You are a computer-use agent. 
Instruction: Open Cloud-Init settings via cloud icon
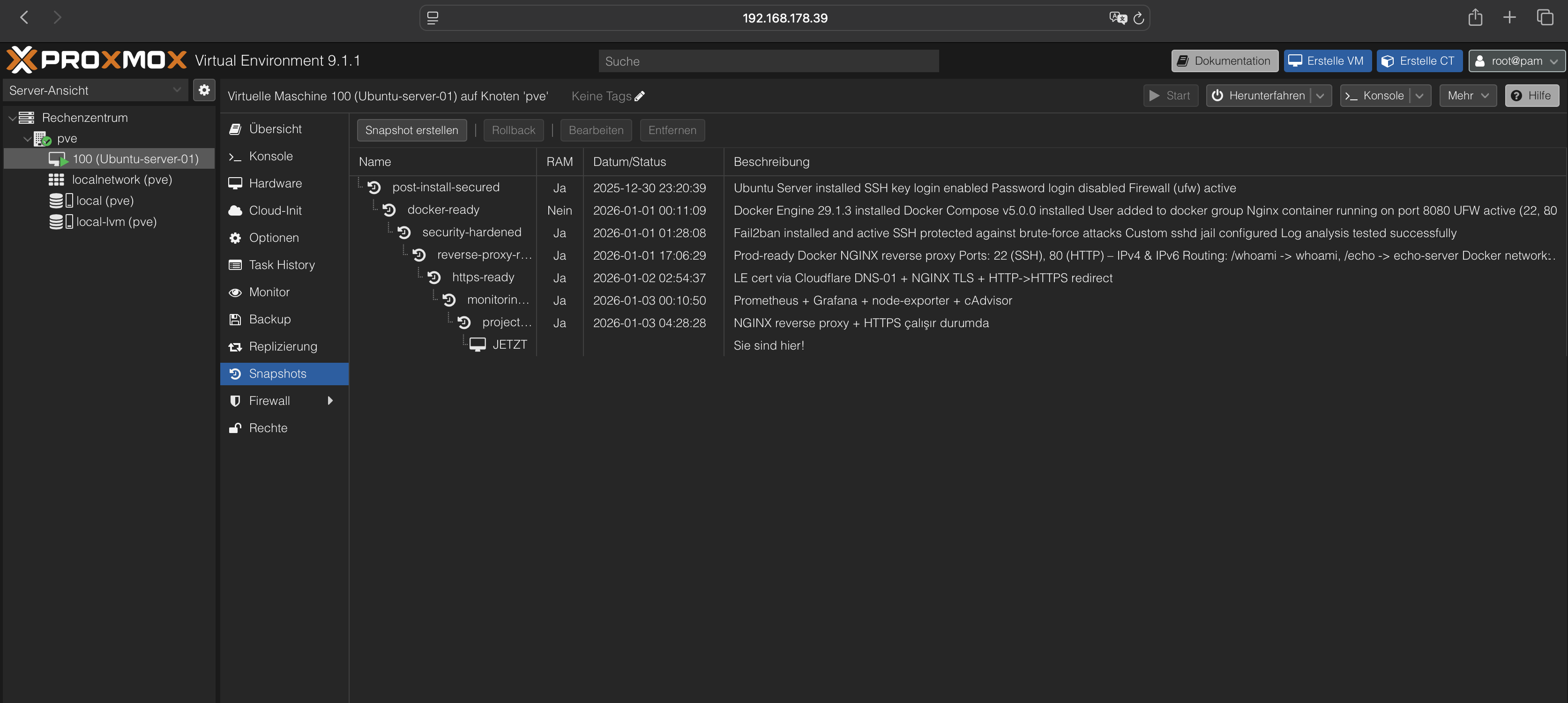(236, 210)
